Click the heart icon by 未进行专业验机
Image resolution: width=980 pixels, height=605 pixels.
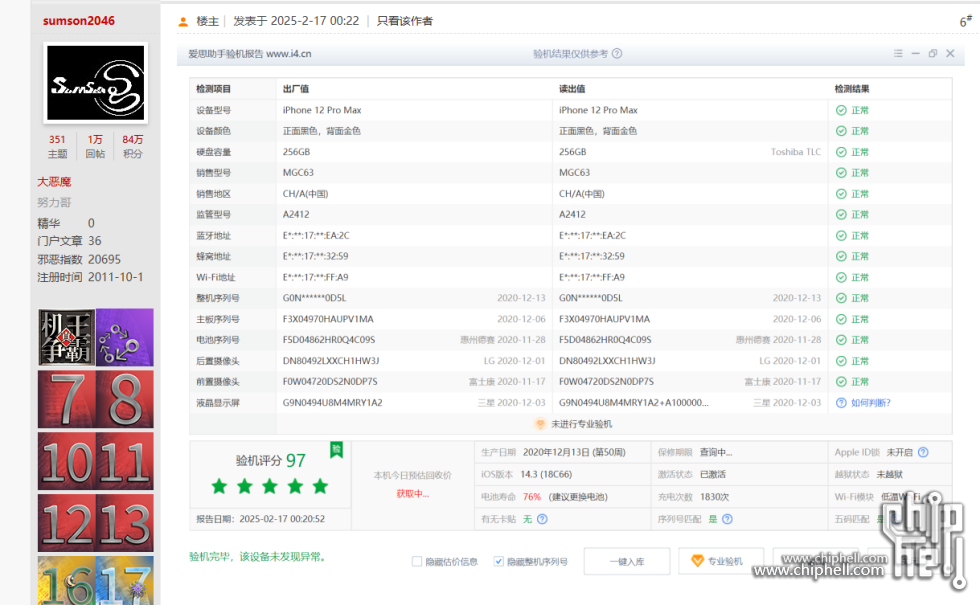(539, 424)
